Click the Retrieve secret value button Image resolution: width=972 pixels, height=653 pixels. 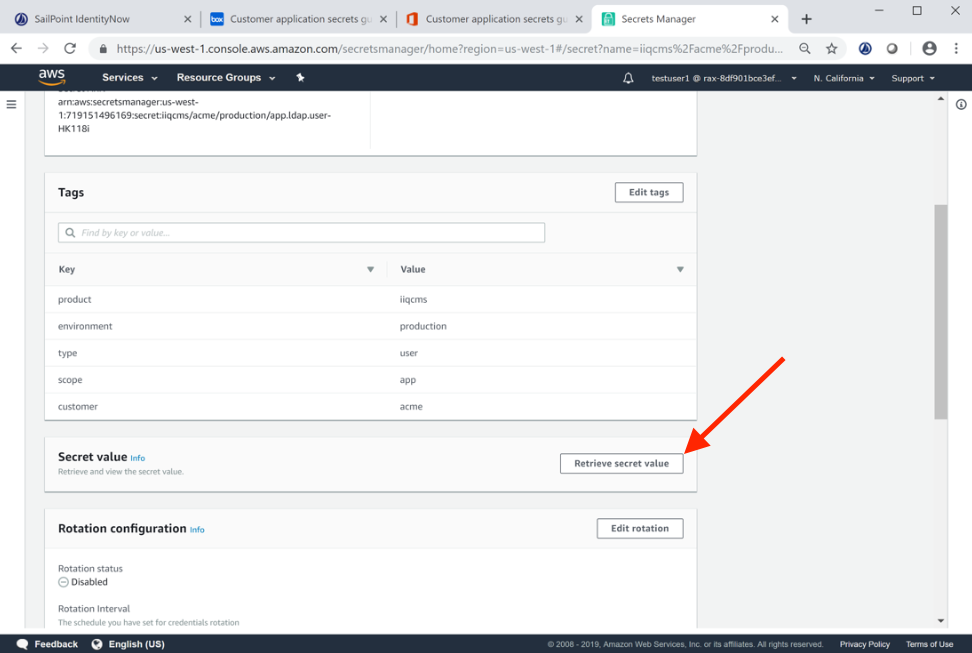coord(621,463)
